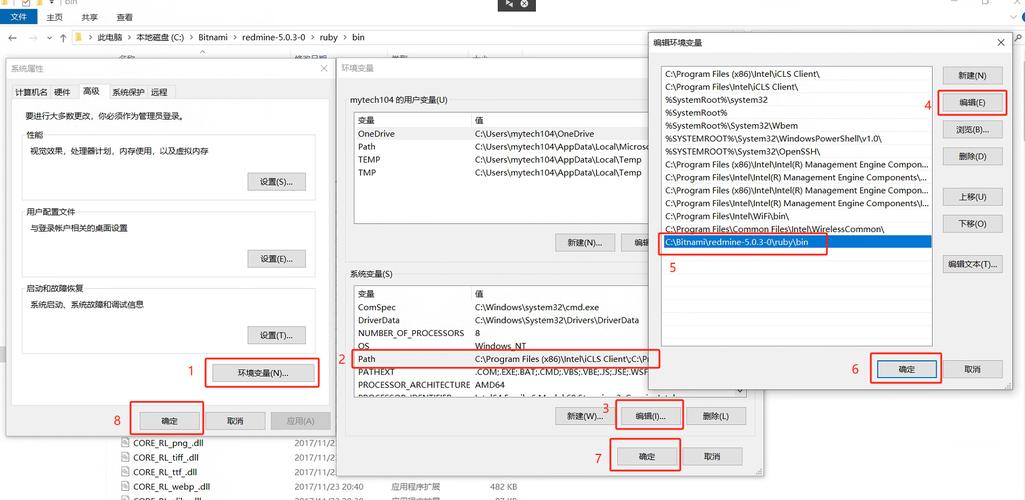Click the 下移(O) button
The height and width of the screenshot is (500, 1025).
click(x=972, y=224)
